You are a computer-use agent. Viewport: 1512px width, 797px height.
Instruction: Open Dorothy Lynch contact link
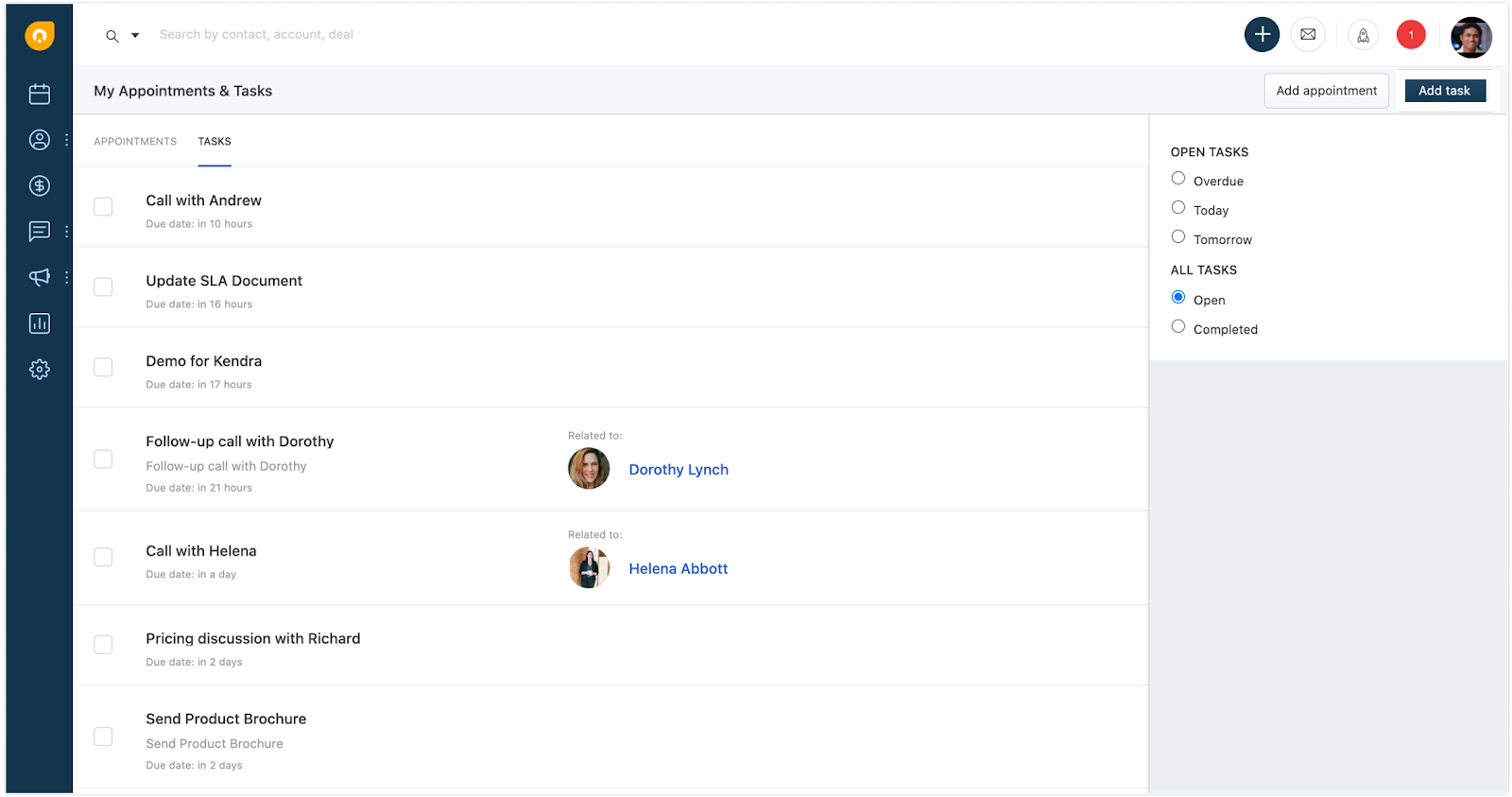coord(678,470)
